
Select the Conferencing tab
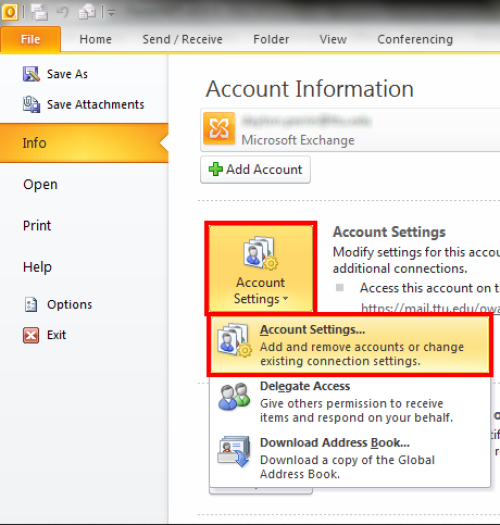(415, 39)
